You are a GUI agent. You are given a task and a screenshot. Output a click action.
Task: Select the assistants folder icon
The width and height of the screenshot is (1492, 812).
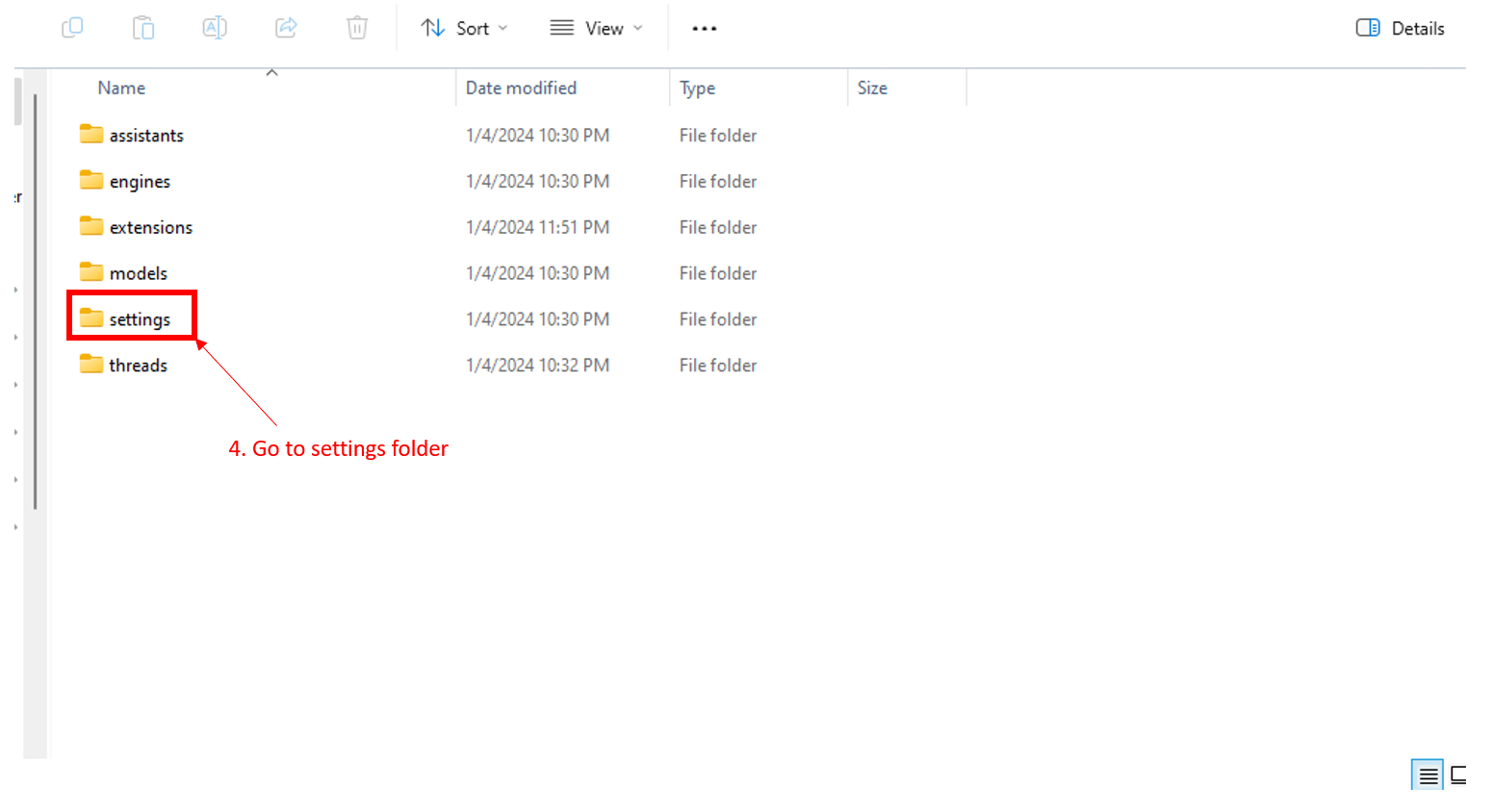pyautogui.click(x=91, y=135)
